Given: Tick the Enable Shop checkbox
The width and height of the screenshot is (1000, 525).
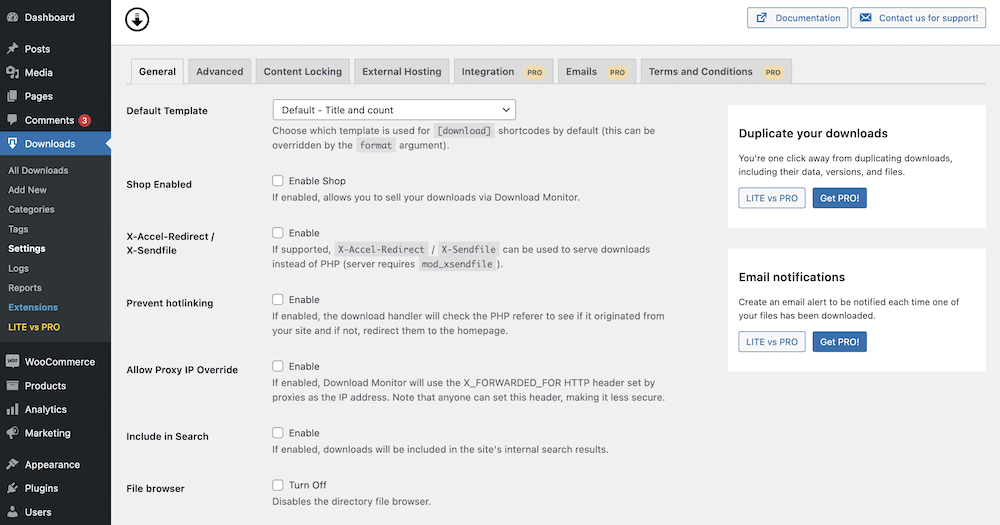Looking at the screenshot, I should (277, 181).
